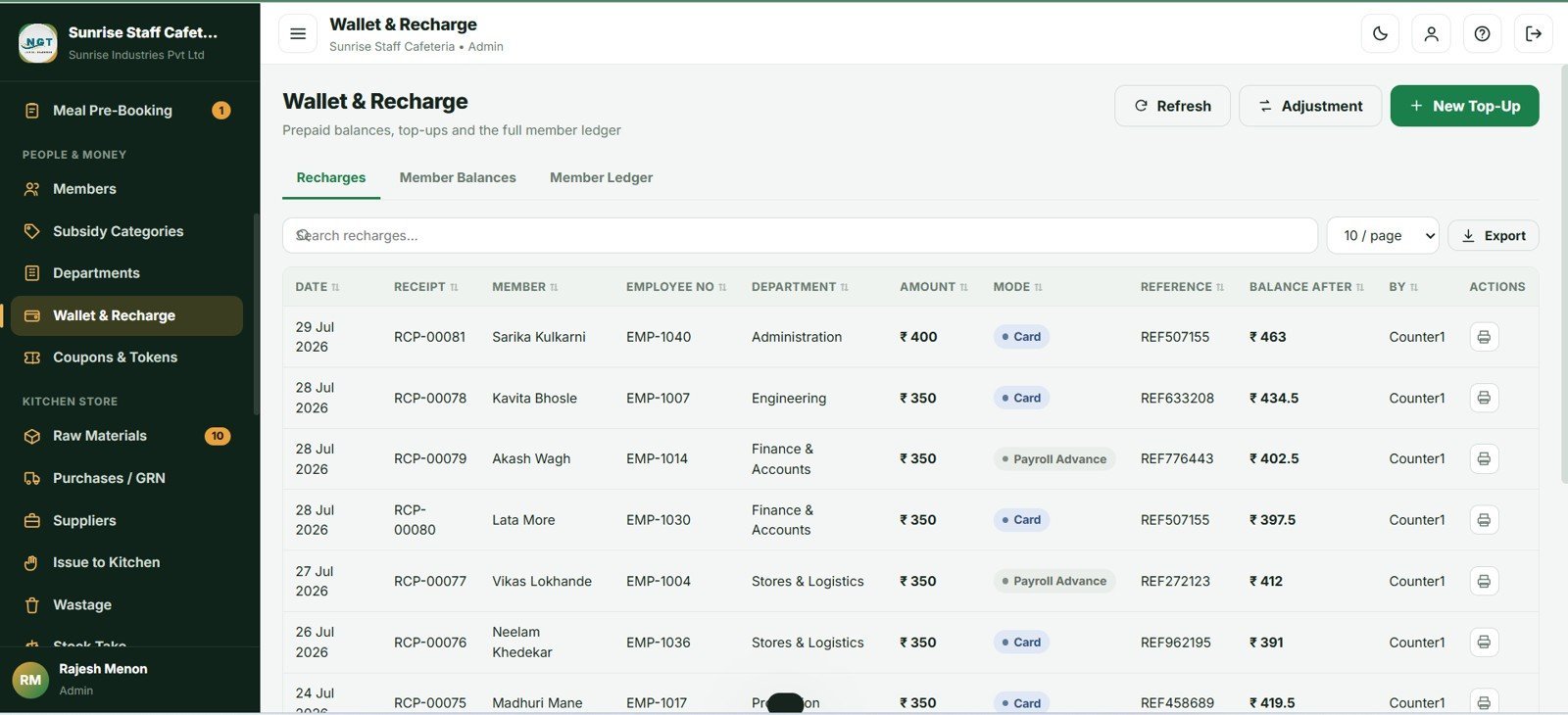Click the Card mode chip for Sarika Kulkarni
The image size is (1568, 715).
1021,337
